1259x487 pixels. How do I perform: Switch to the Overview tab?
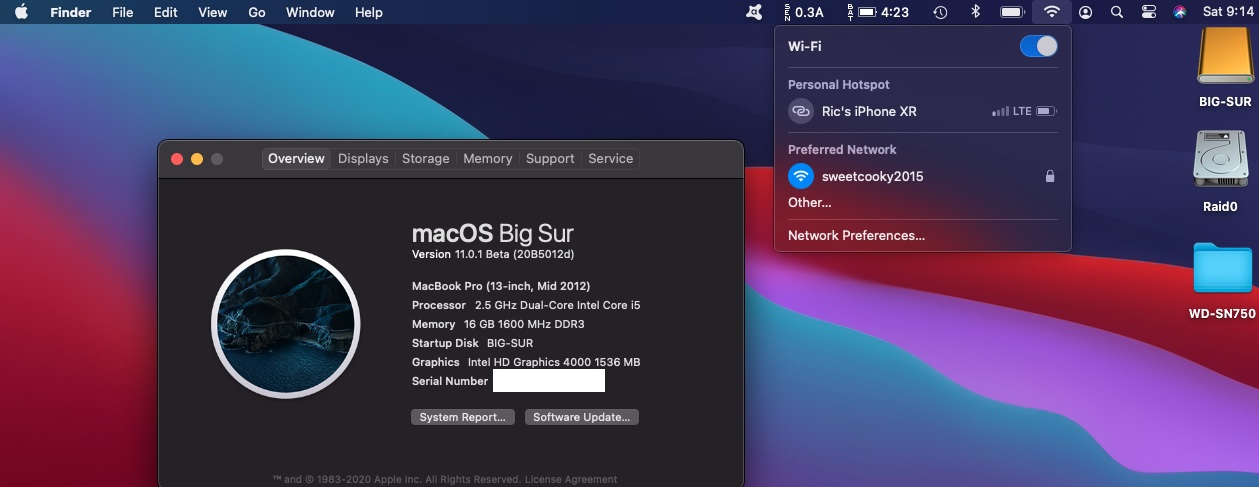pos(296,158)
